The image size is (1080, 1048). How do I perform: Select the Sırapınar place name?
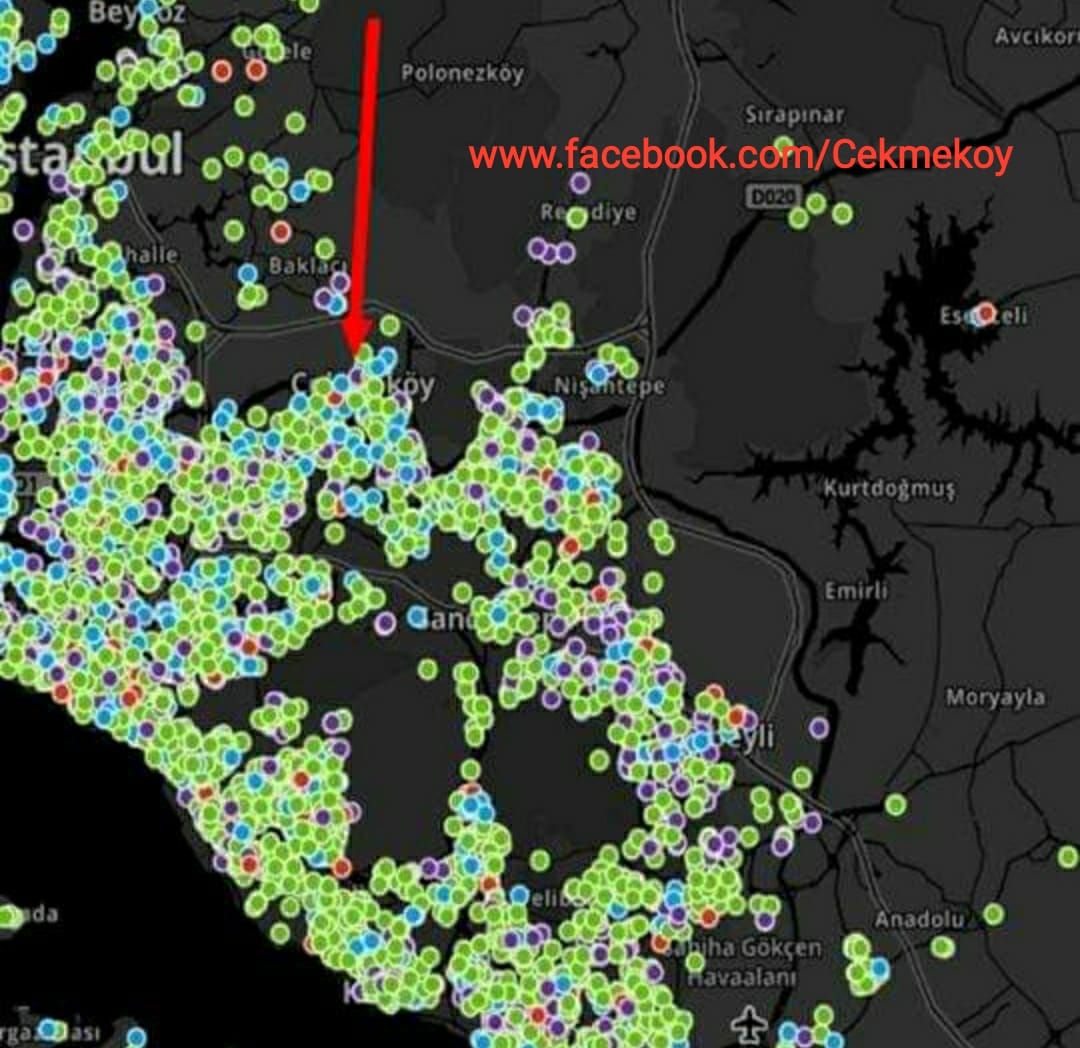[x=794, y=115]
